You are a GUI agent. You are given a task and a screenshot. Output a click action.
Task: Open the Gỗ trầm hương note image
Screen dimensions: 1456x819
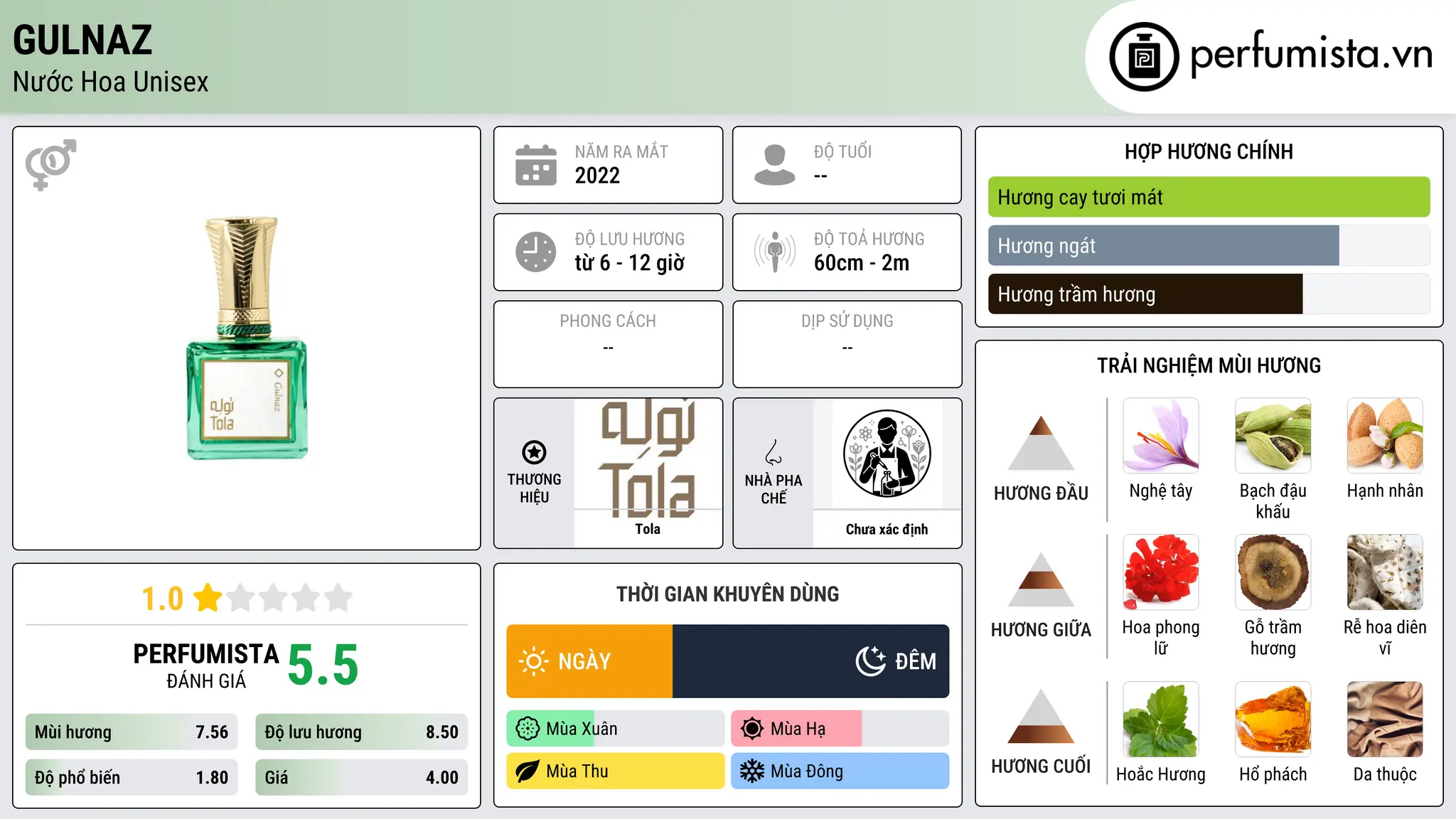click(1273, 572)
